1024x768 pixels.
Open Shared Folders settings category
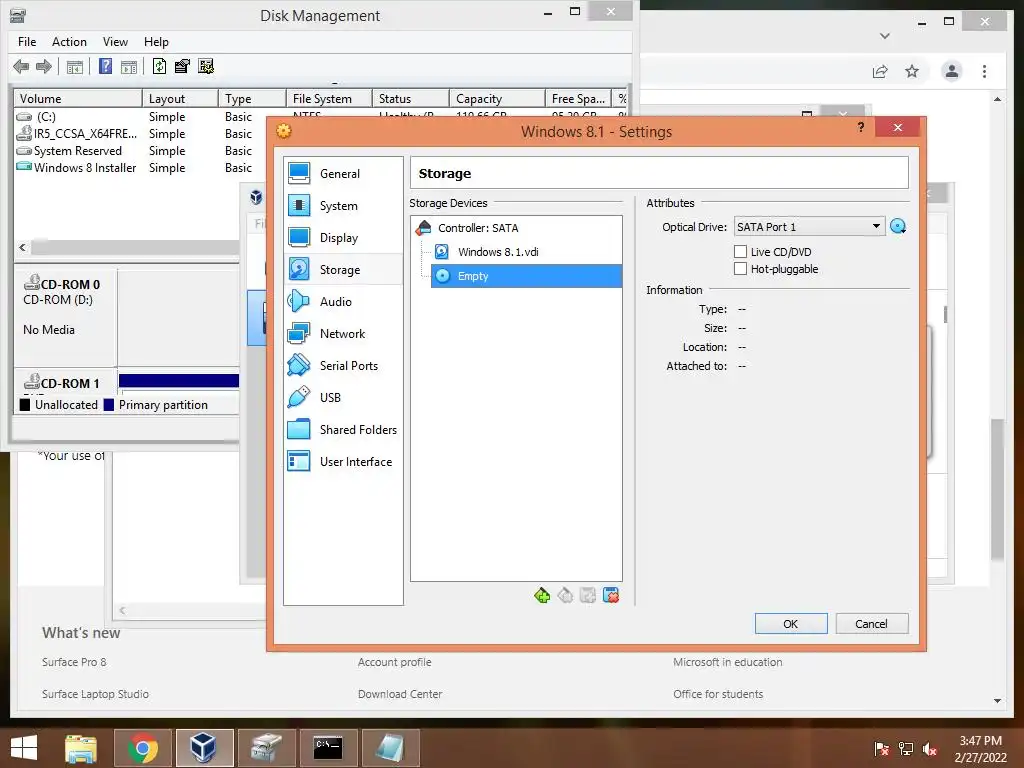(x=343, y=430)
